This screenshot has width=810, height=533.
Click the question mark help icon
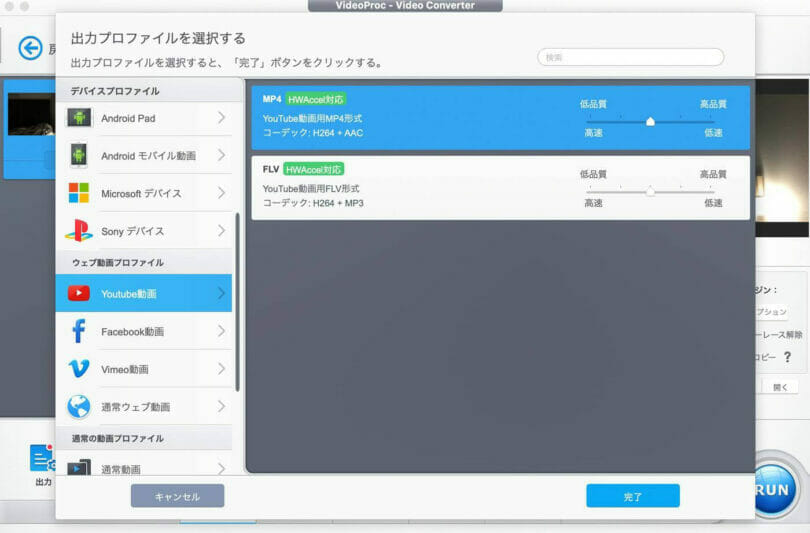pyautogui.click(x=787, y=357)
